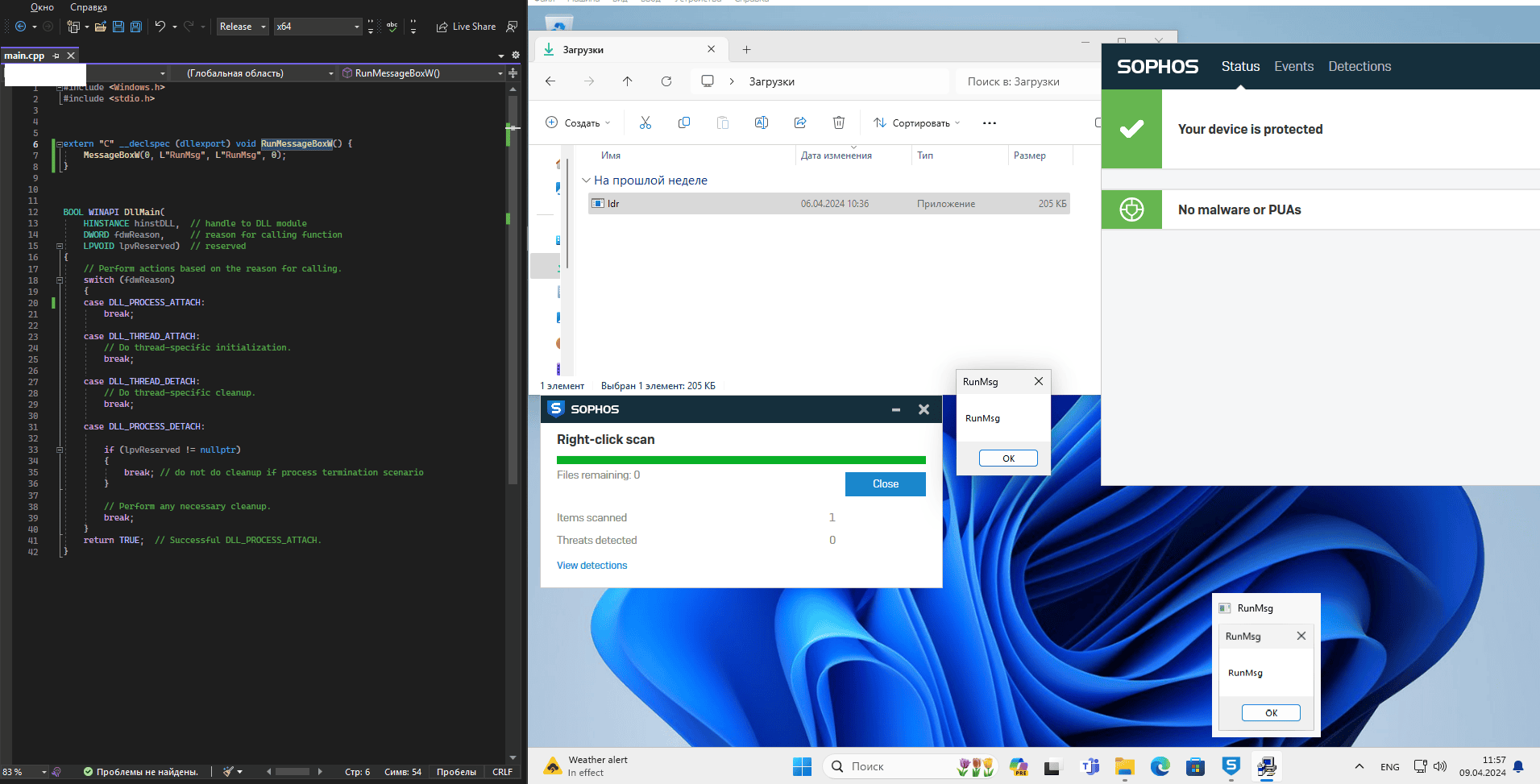Open File Explorer from the taskbar
The width and height of the screenshot is (1540, 784).
[1124, 767]
